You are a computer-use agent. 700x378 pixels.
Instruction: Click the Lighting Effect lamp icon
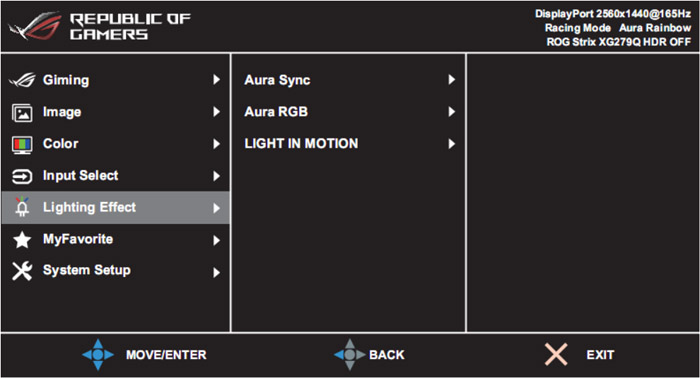tap(22, 207)
